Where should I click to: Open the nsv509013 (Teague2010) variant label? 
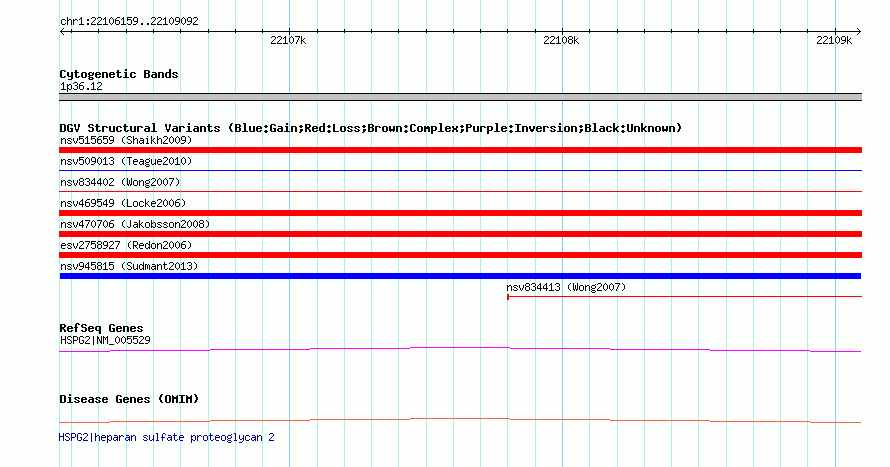(126, 161)
